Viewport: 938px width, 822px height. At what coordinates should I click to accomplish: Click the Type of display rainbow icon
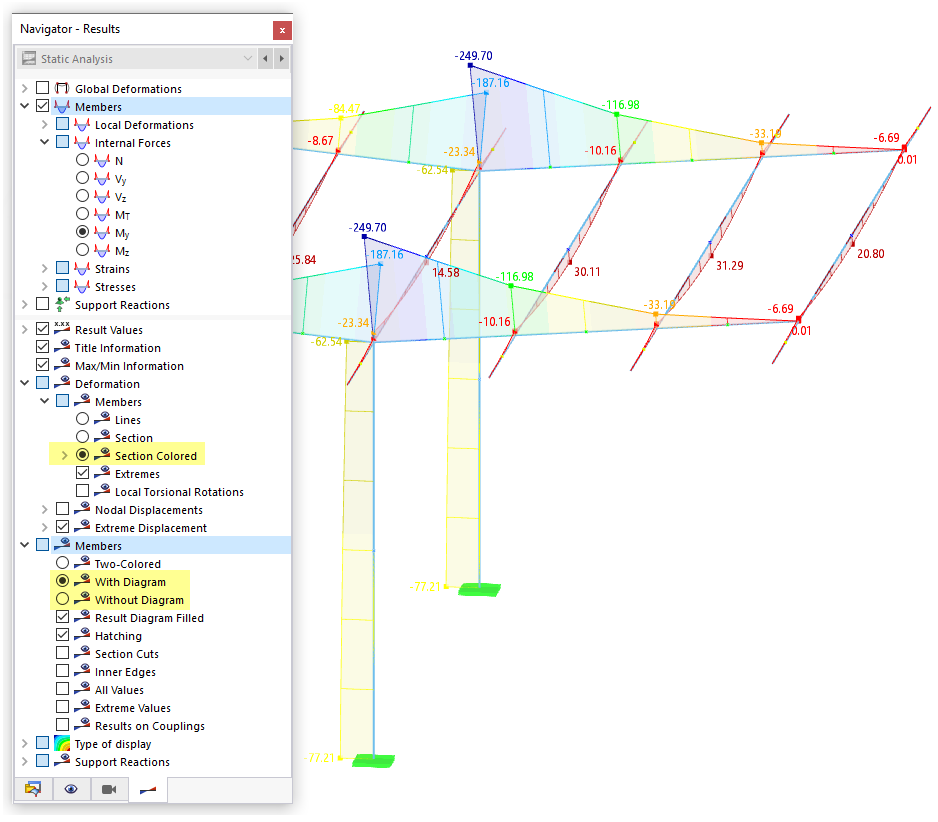(62, 743)
